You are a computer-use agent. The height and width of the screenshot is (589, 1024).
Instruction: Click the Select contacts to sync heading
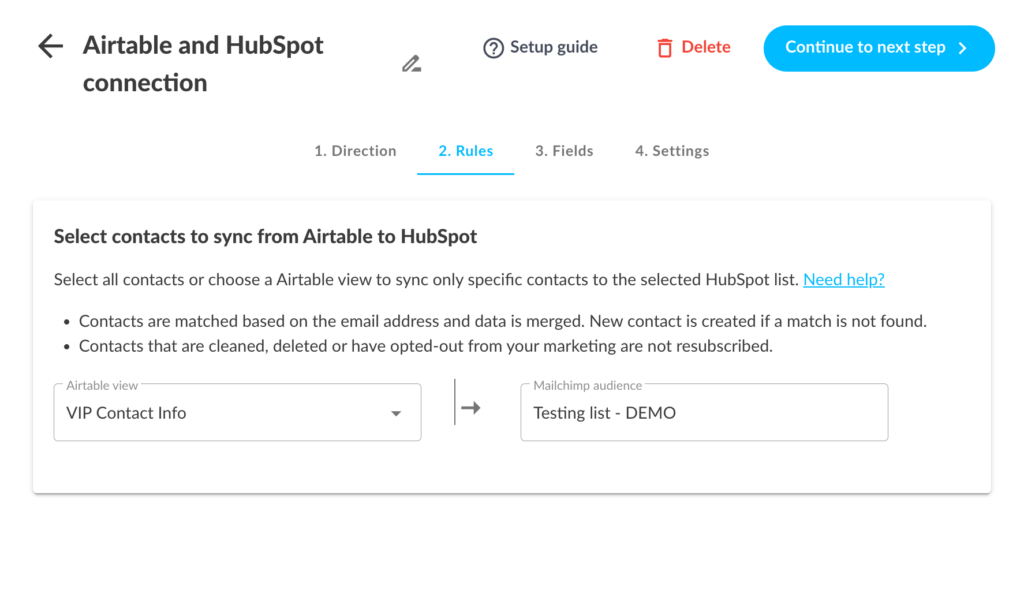pos(265,237)
